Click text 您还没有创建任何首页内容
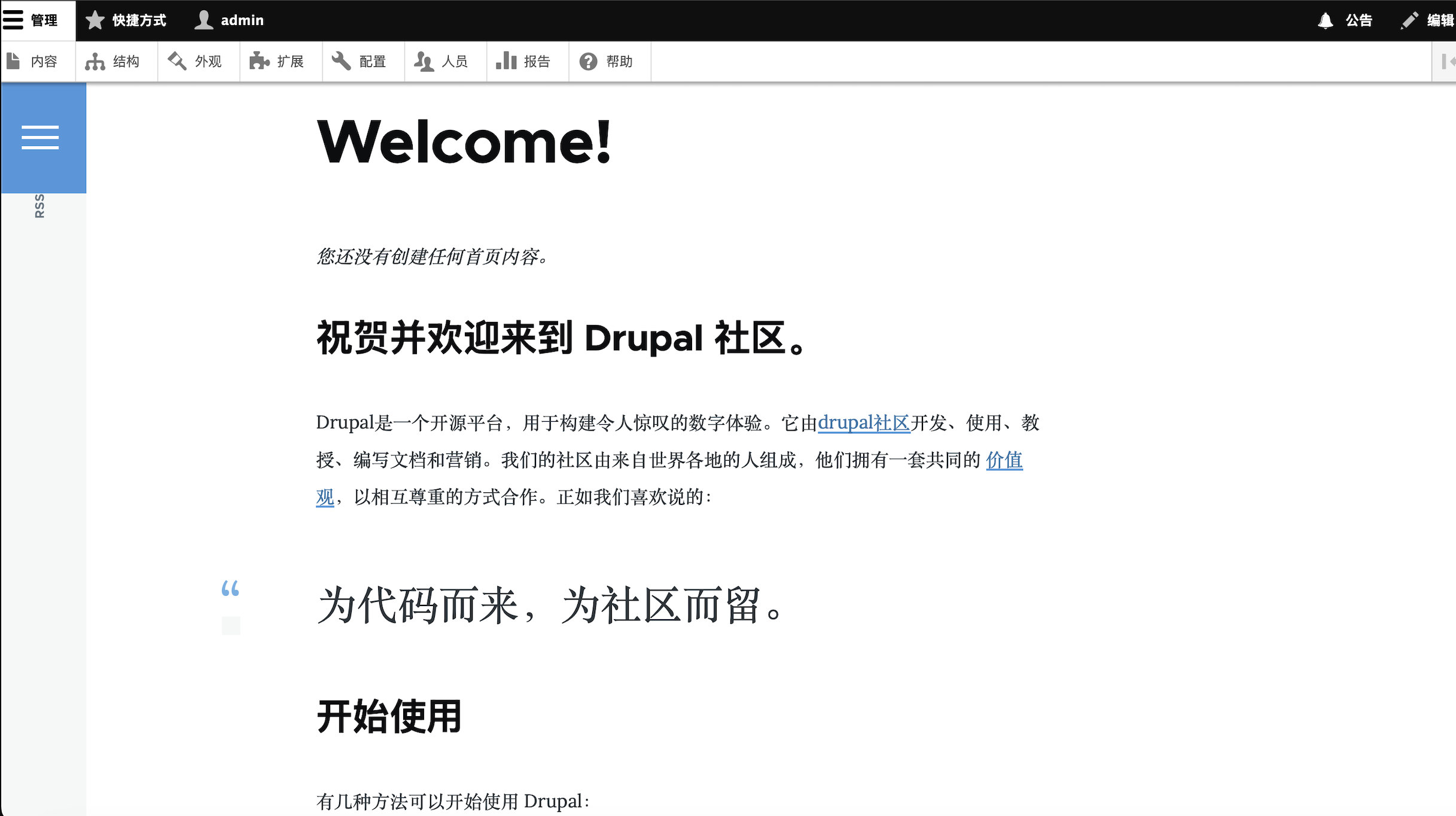Viewport: 1456px width, 816px height. [x=432, y=257]
